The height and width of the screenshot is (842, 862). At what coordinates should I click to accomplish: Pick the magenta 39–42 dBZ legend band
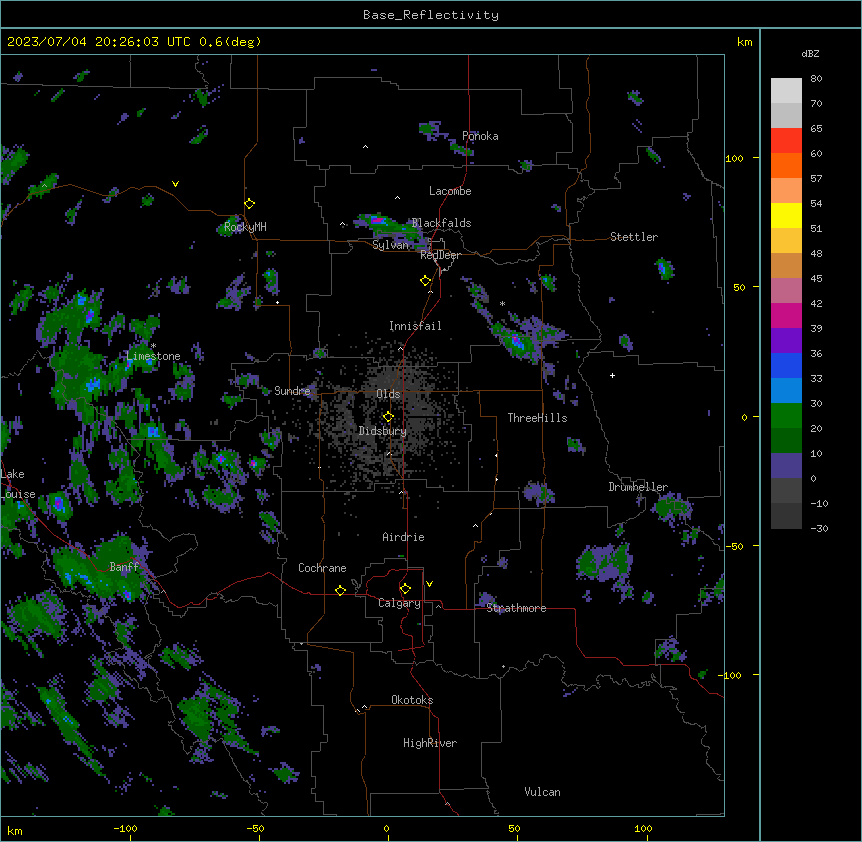coord(786,316)
